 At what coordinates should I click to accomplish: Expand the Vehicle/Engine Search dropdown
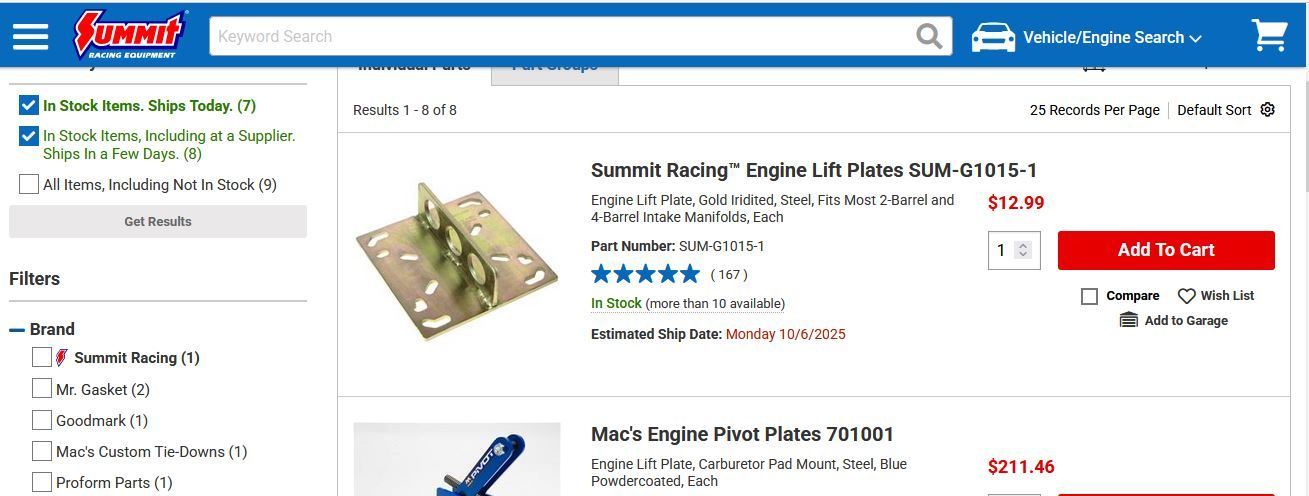(x=1112, y=38)
